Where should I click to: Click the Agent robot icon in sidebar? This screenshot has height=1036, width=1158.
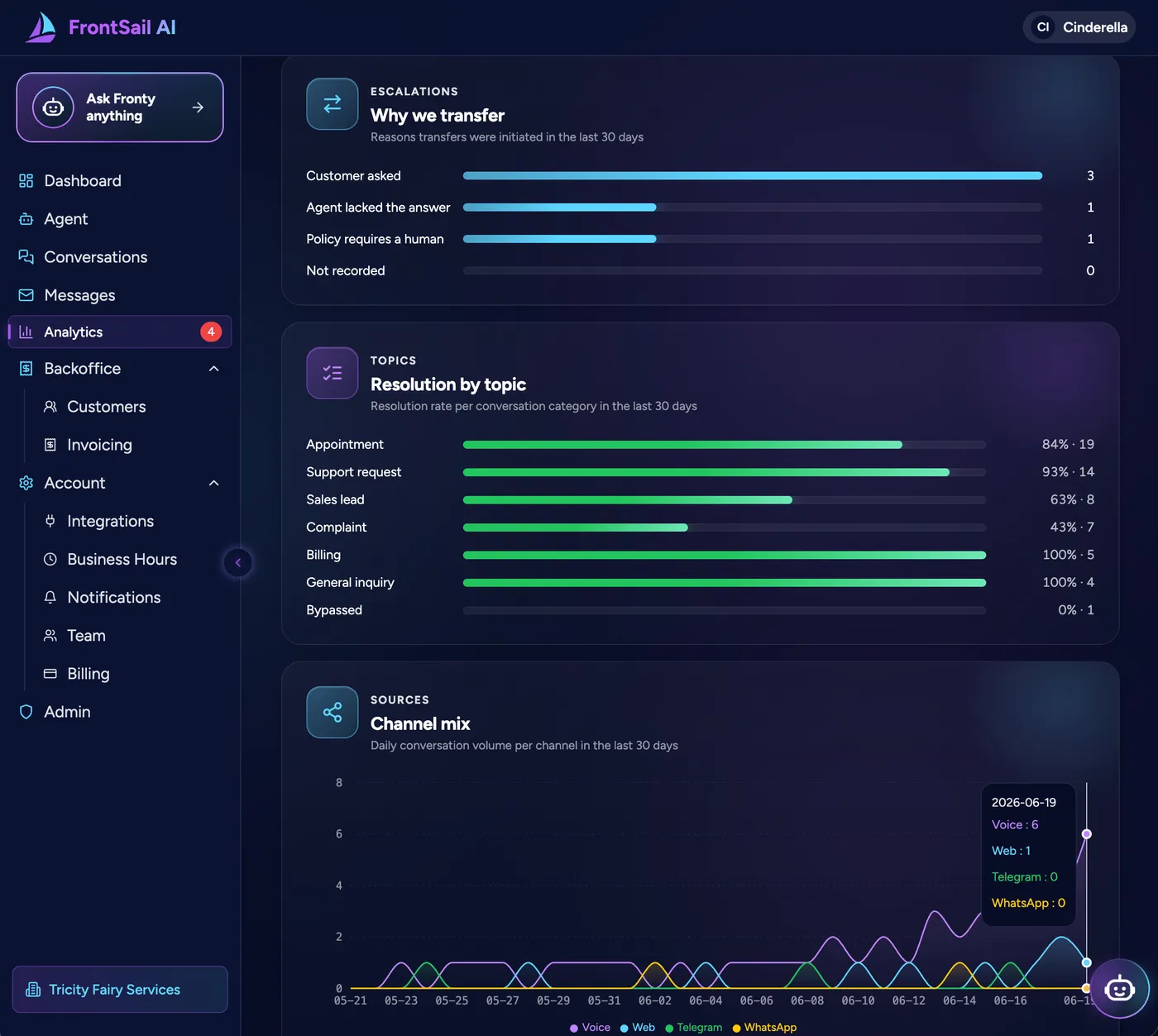coord(26,219)
